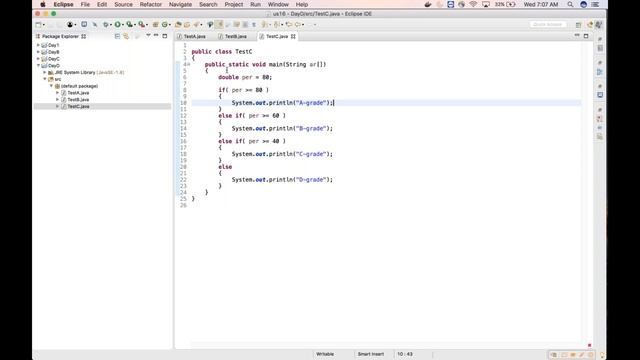Select TestA.java in the Package Explorer
This screenshot has height=360, width=640.
(x=78, y=93)
